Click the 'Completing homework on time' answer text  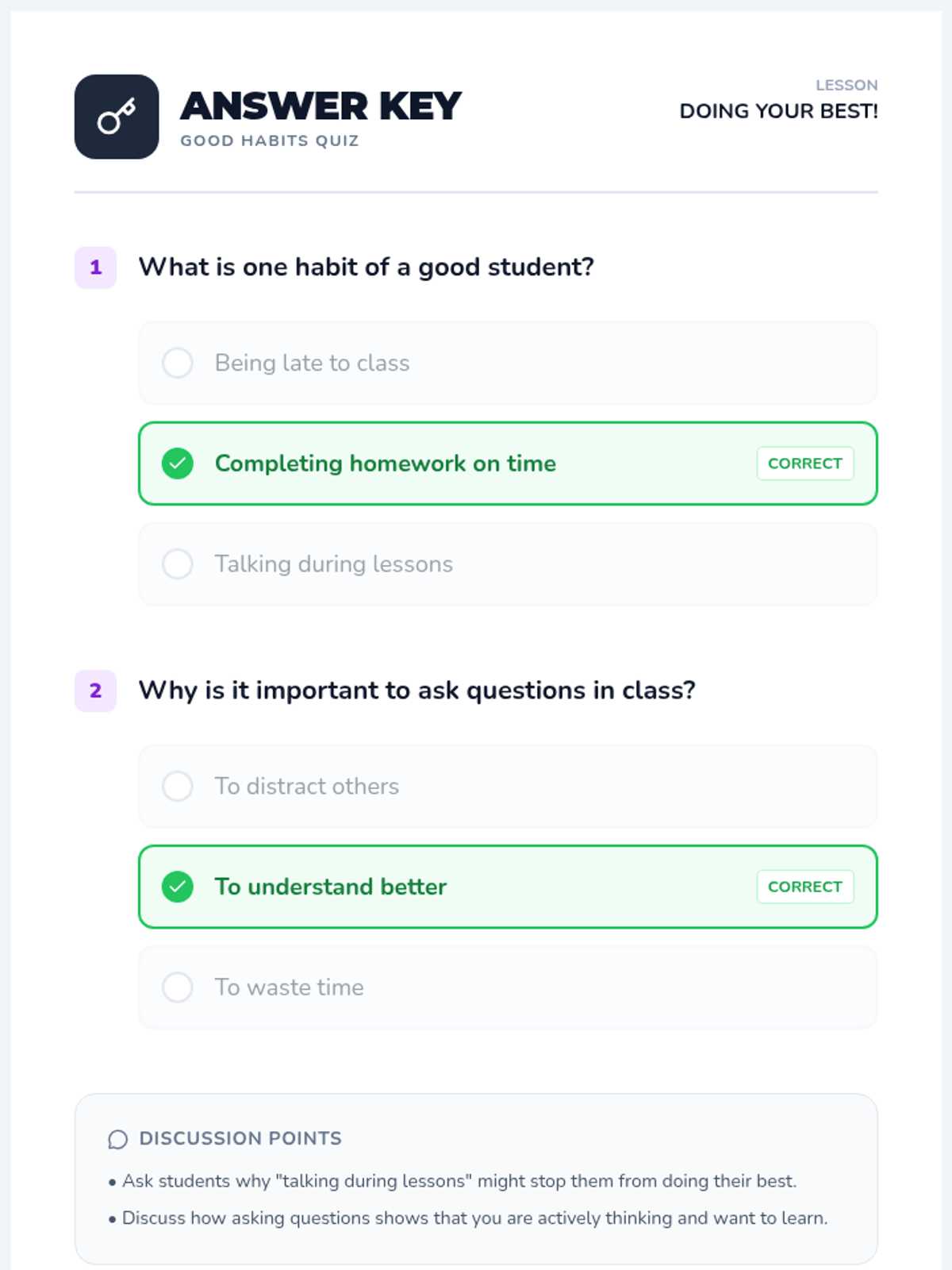pos(386,464)
